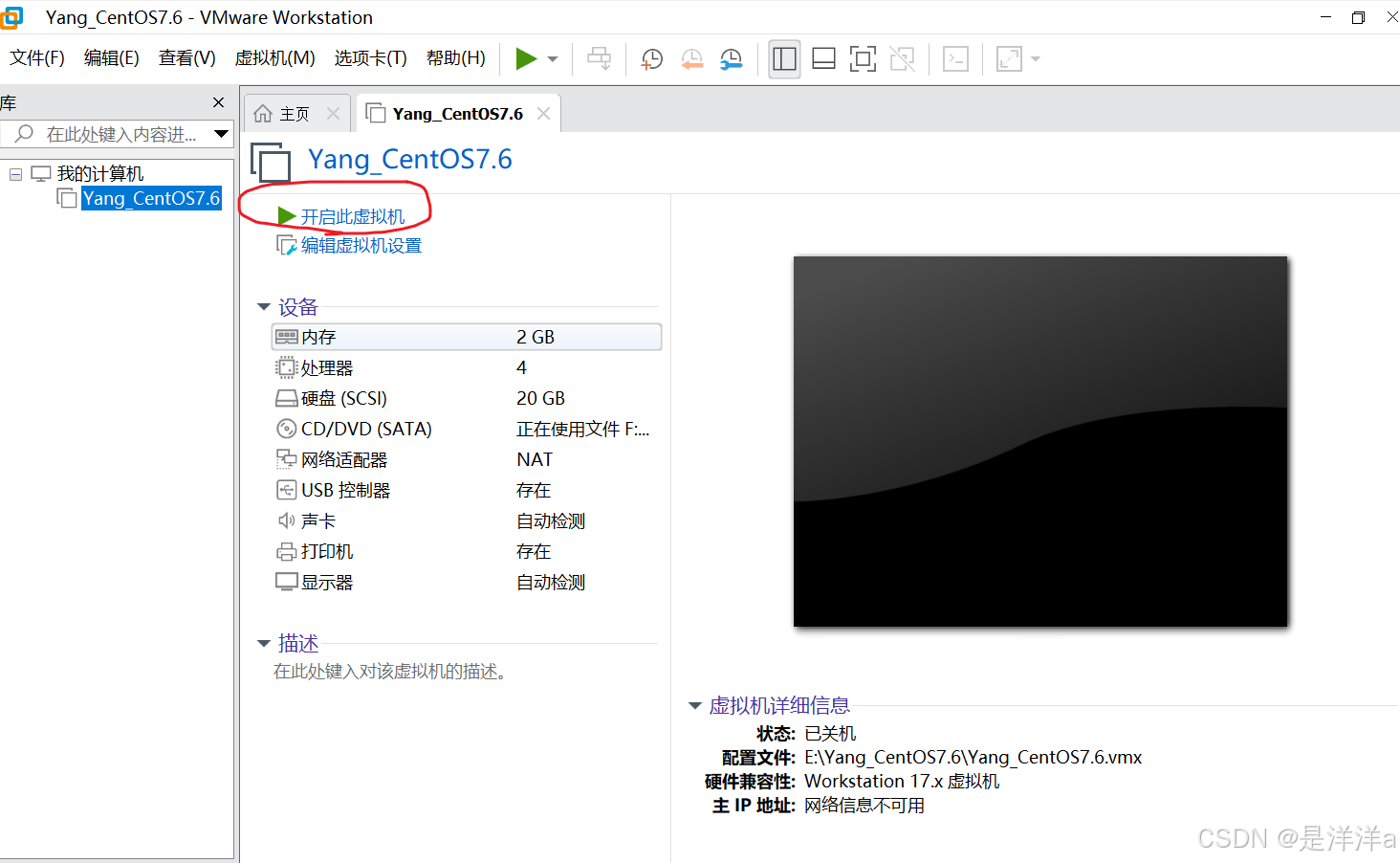1400x863 pixels.
Task: Select the USB 控制器 device row
Action: point(467,490)
